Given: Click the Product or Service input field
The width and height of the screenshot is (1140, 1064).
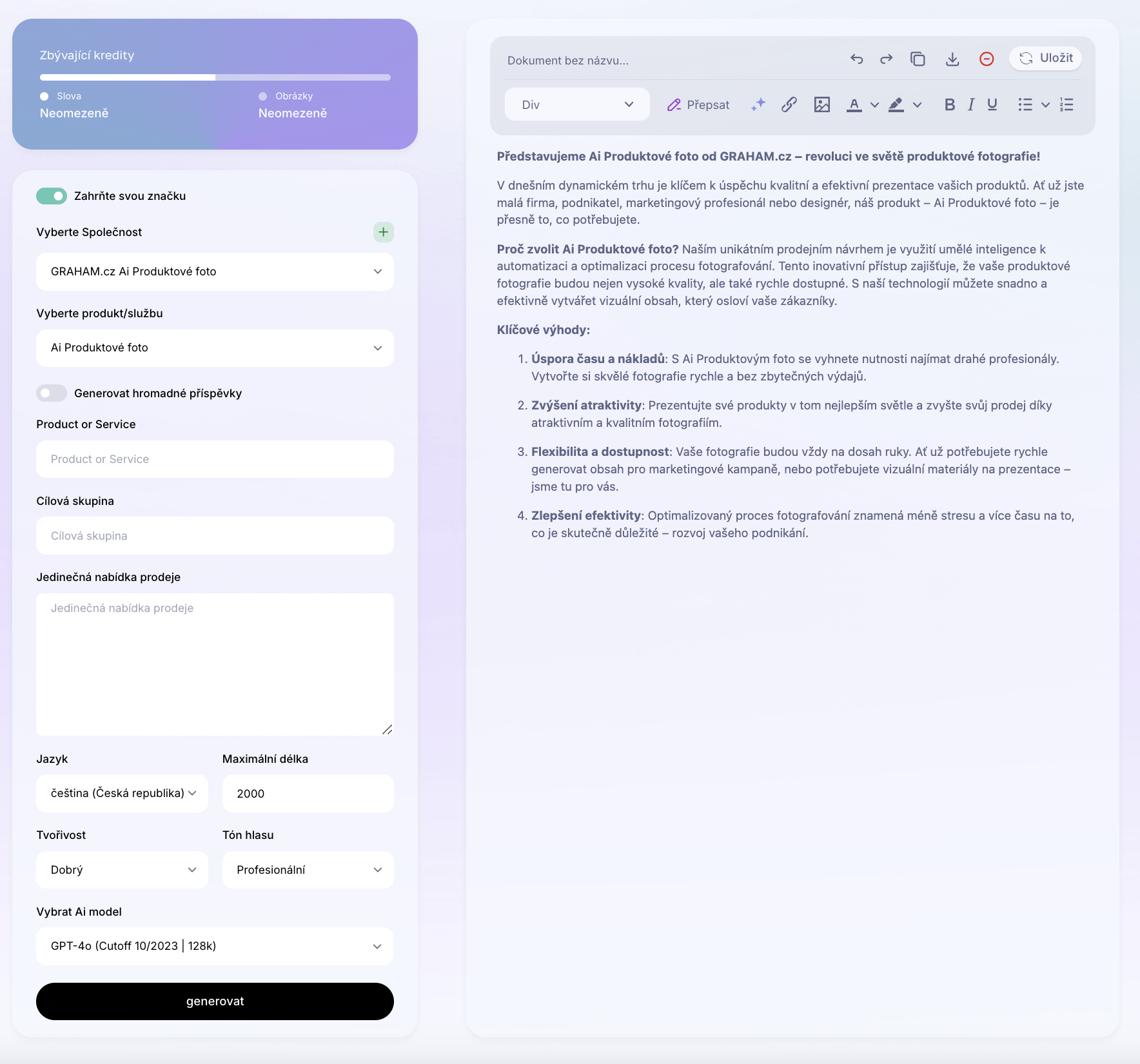Looking at the screenshot, I should coord(215,459).
